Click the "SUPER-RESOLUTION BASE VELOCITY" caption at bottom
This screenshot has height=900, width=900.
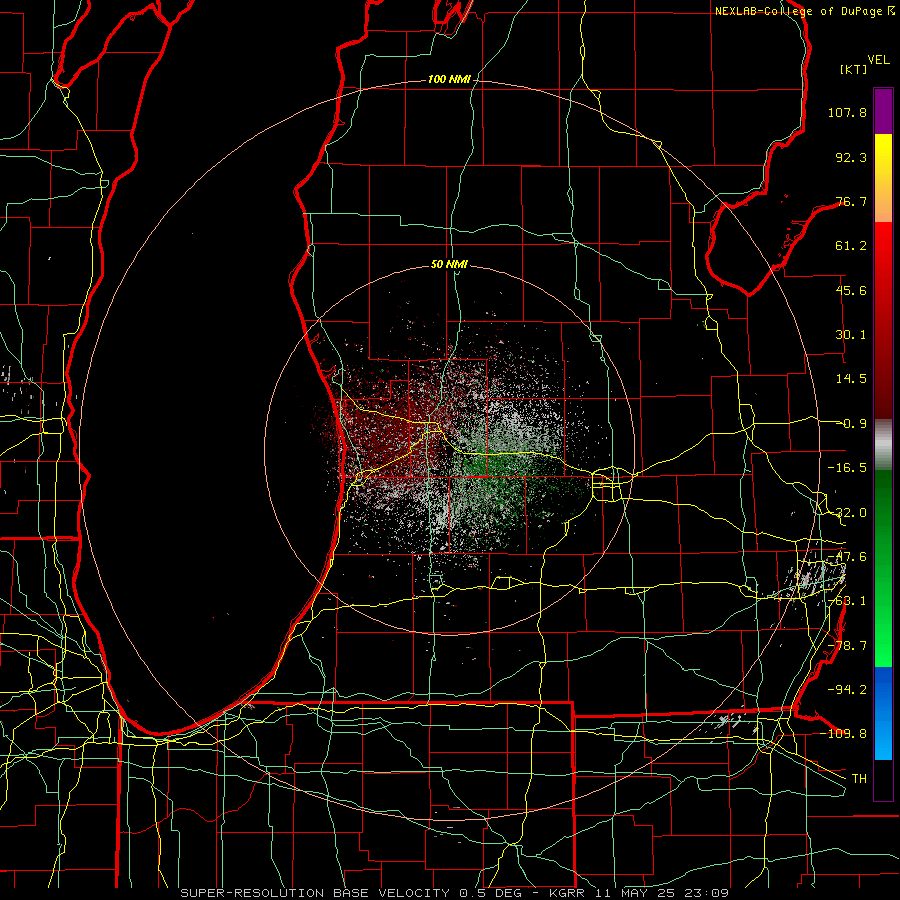[315, 893]
